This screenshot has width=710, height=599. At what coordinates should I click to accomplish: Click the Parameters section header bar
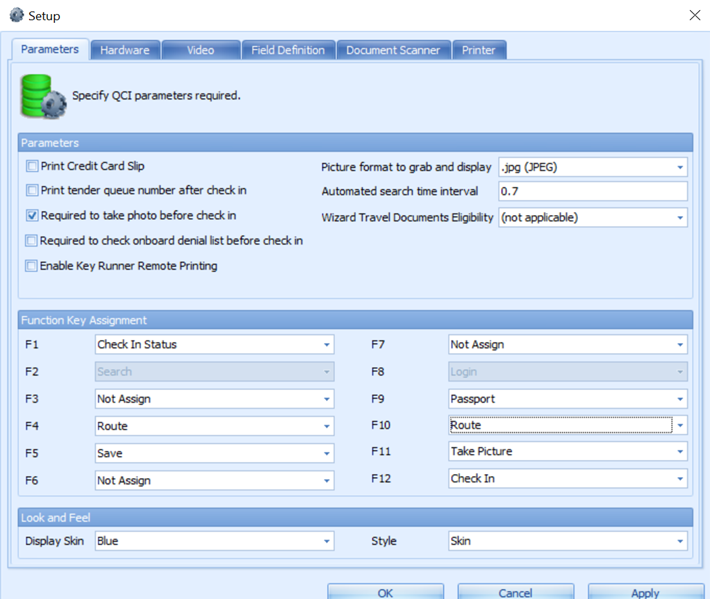355,143
